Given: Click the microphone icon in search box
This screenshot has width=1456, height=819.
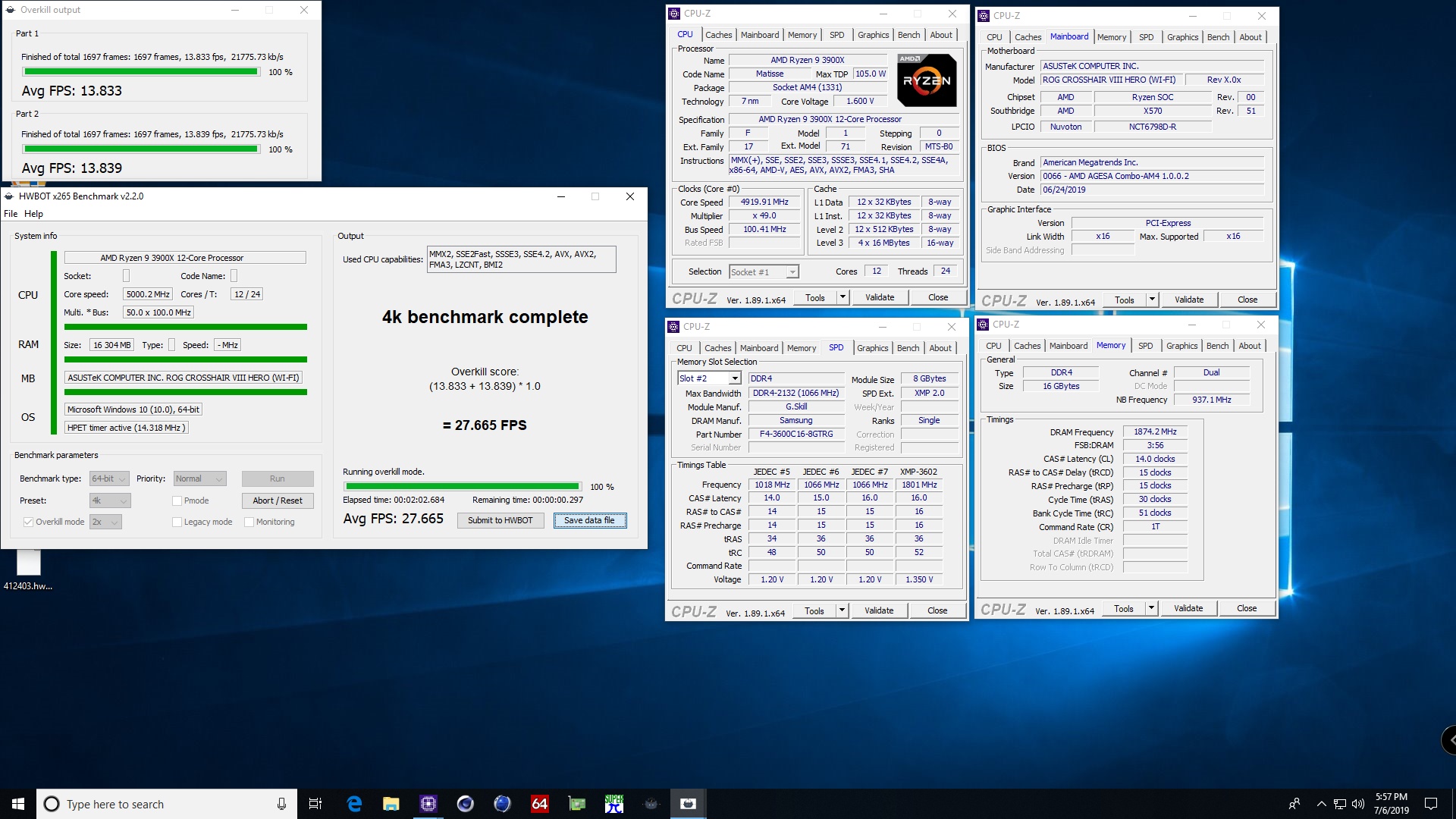Looking at the screenshot, I should pos(281,804).
